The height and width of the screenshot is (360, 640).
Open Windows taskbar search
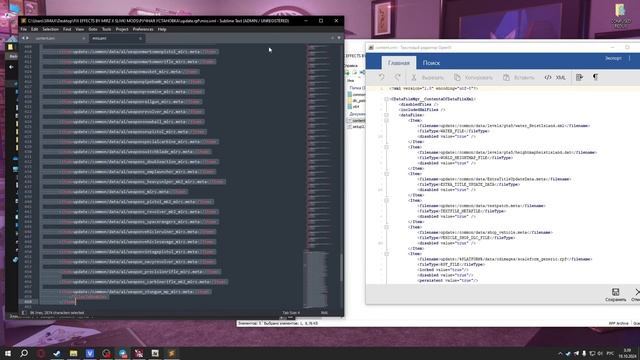click(24, 353)
